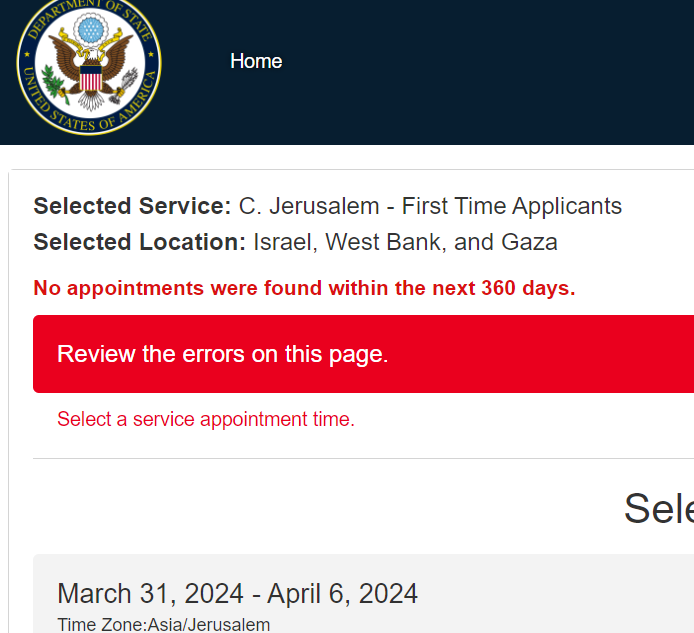Click the 'Israel, West Bank, and Gaza' text
Image resolution: width=694 pixels, height=633 pixels.
(405, 242)
